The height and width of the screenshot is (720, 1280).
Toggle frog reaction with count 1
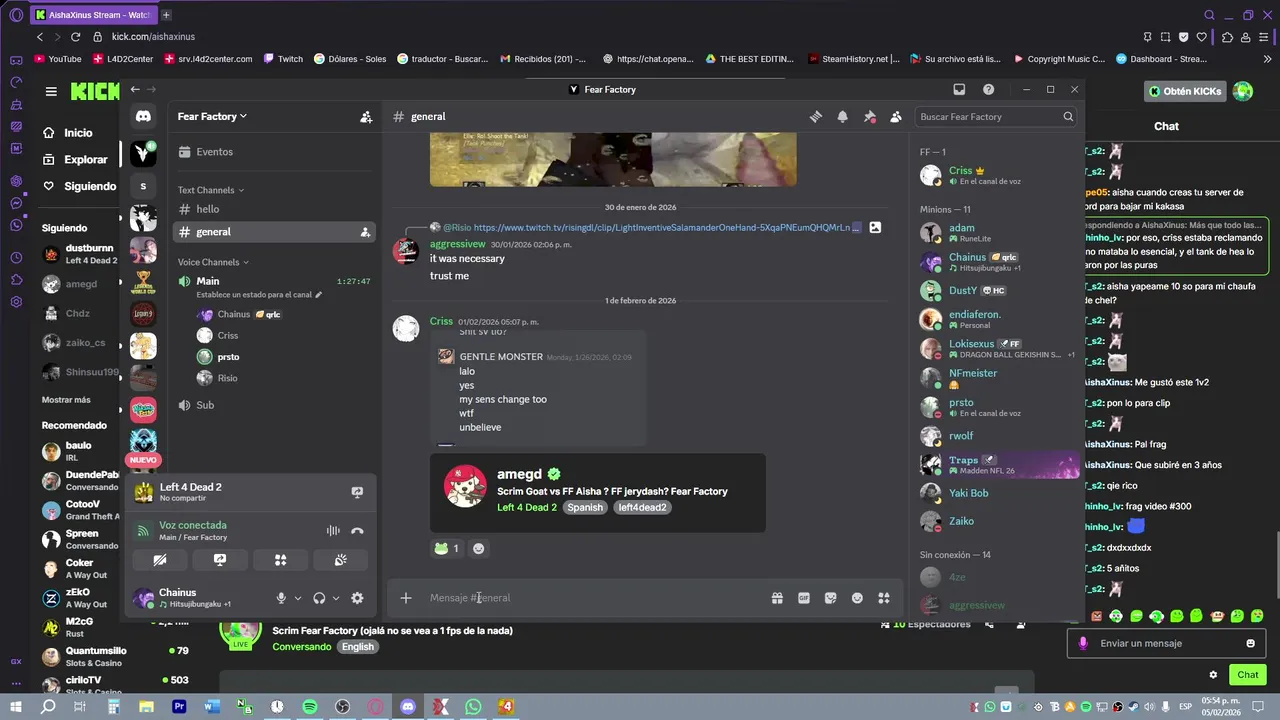pos(447,548)
